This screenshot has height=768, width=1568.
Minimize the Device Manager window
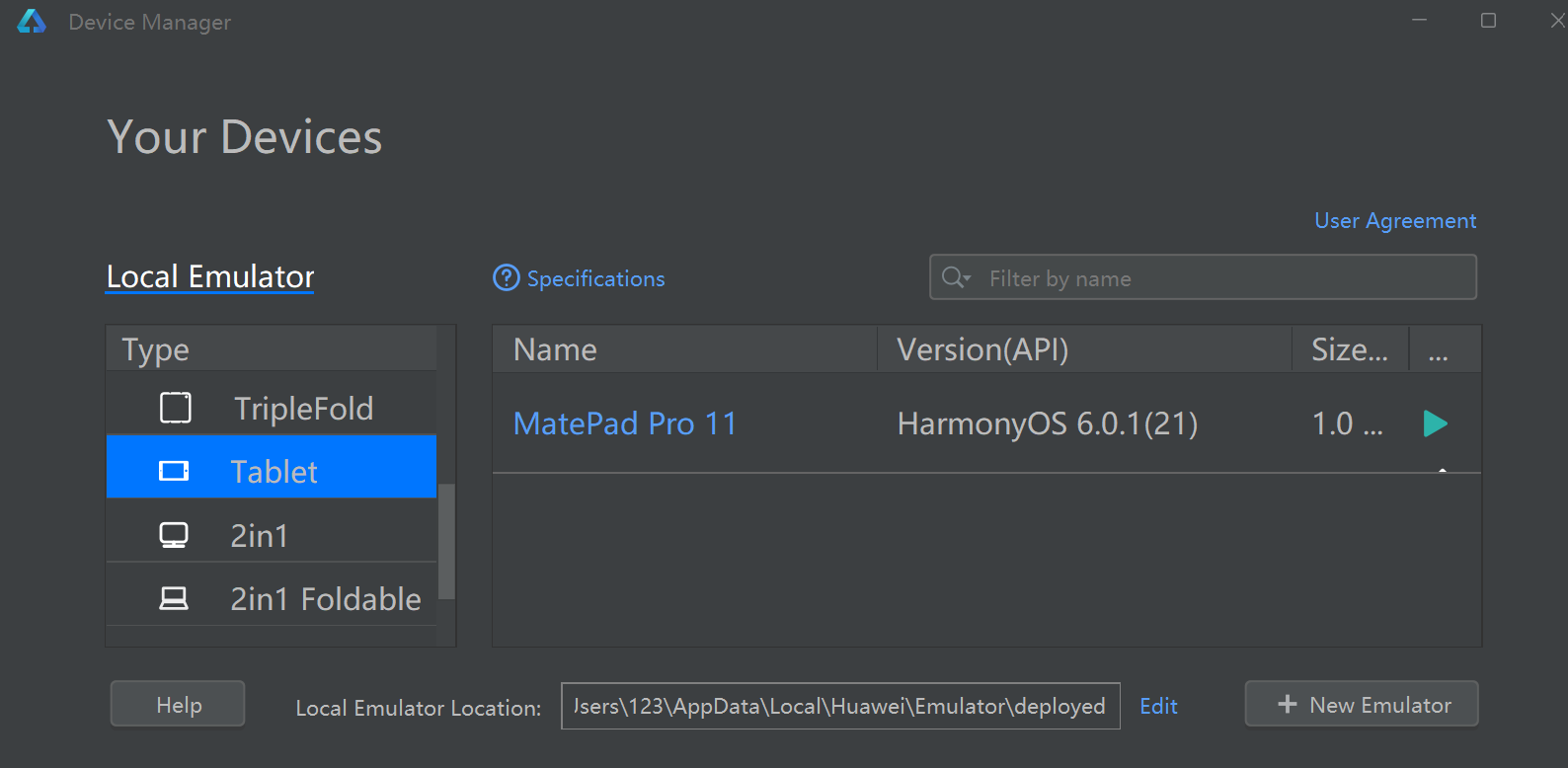(x=1420, y=21)
